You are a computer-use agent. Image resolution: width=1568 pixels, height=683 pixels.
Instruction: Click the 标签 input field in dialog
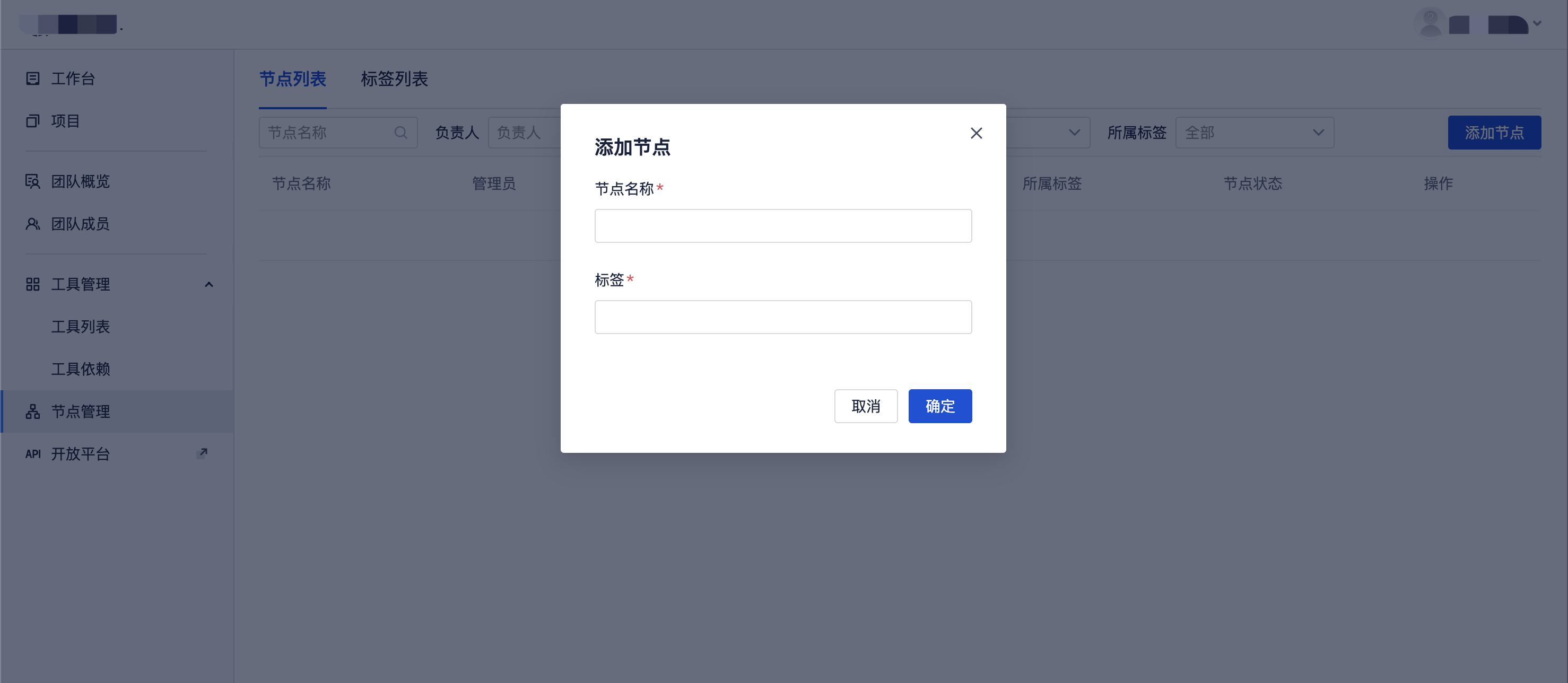pyautogui.click(x=783, y=317)
